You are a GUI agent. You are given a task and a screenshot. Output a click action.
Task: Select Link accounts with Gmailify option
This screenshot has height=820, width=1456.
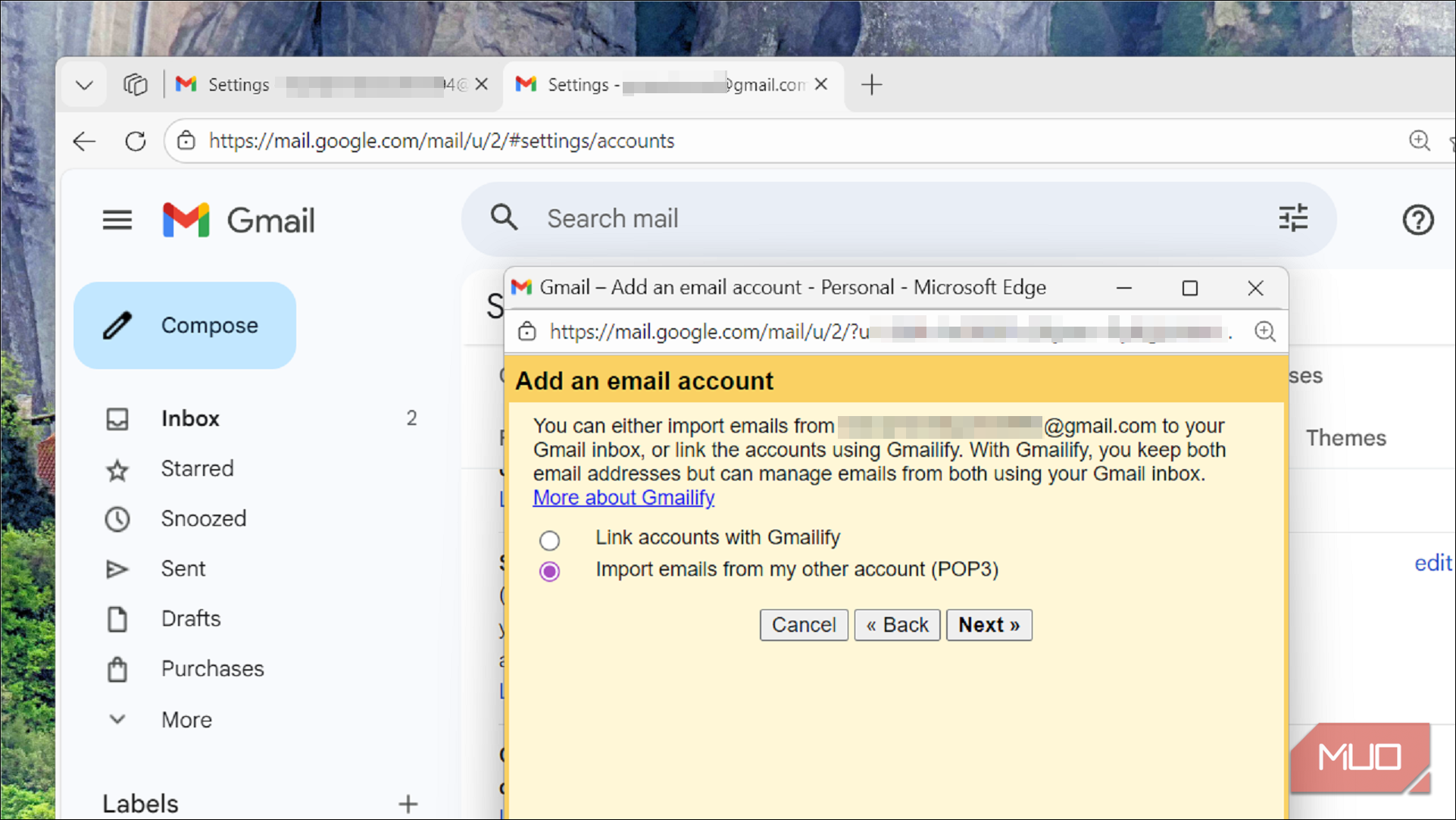[x=549, y=540]
